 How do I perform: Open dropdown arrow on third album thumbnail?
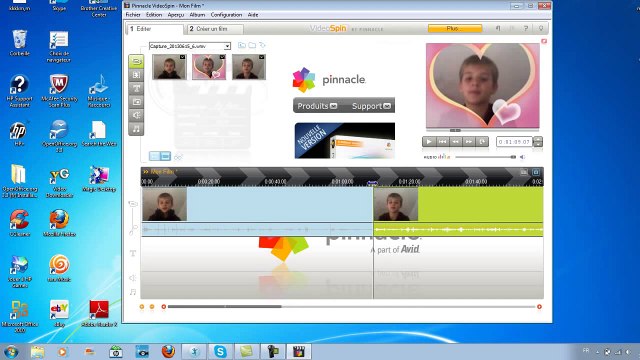tap(262, 57)
